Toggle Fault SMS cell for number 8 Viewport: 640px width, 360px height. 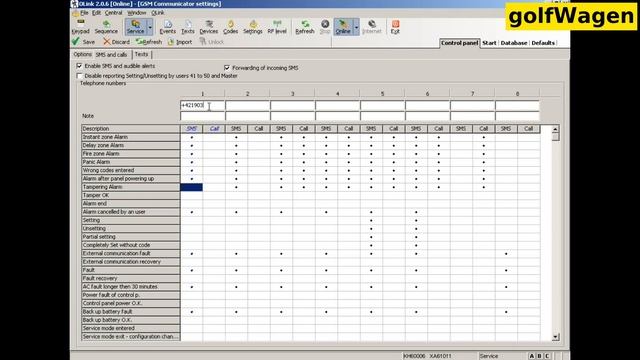click(x=506, y=270)
